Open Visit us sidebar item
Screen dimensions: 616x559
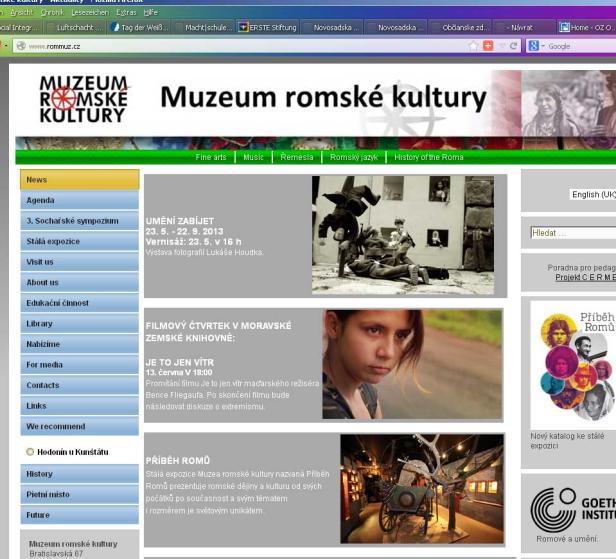[80, 262]
